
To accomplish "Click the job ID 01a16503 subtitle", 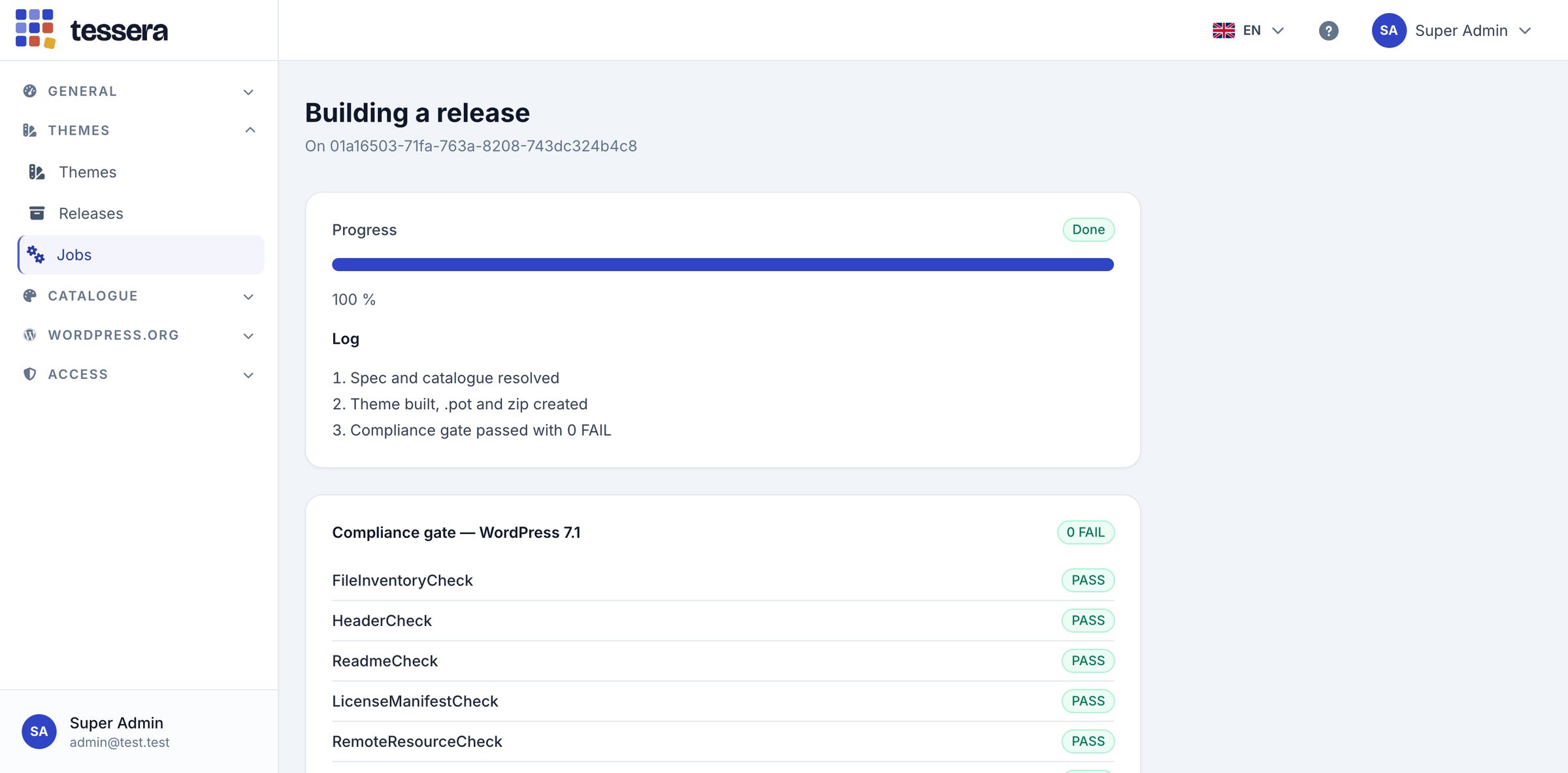I will 471,146.
